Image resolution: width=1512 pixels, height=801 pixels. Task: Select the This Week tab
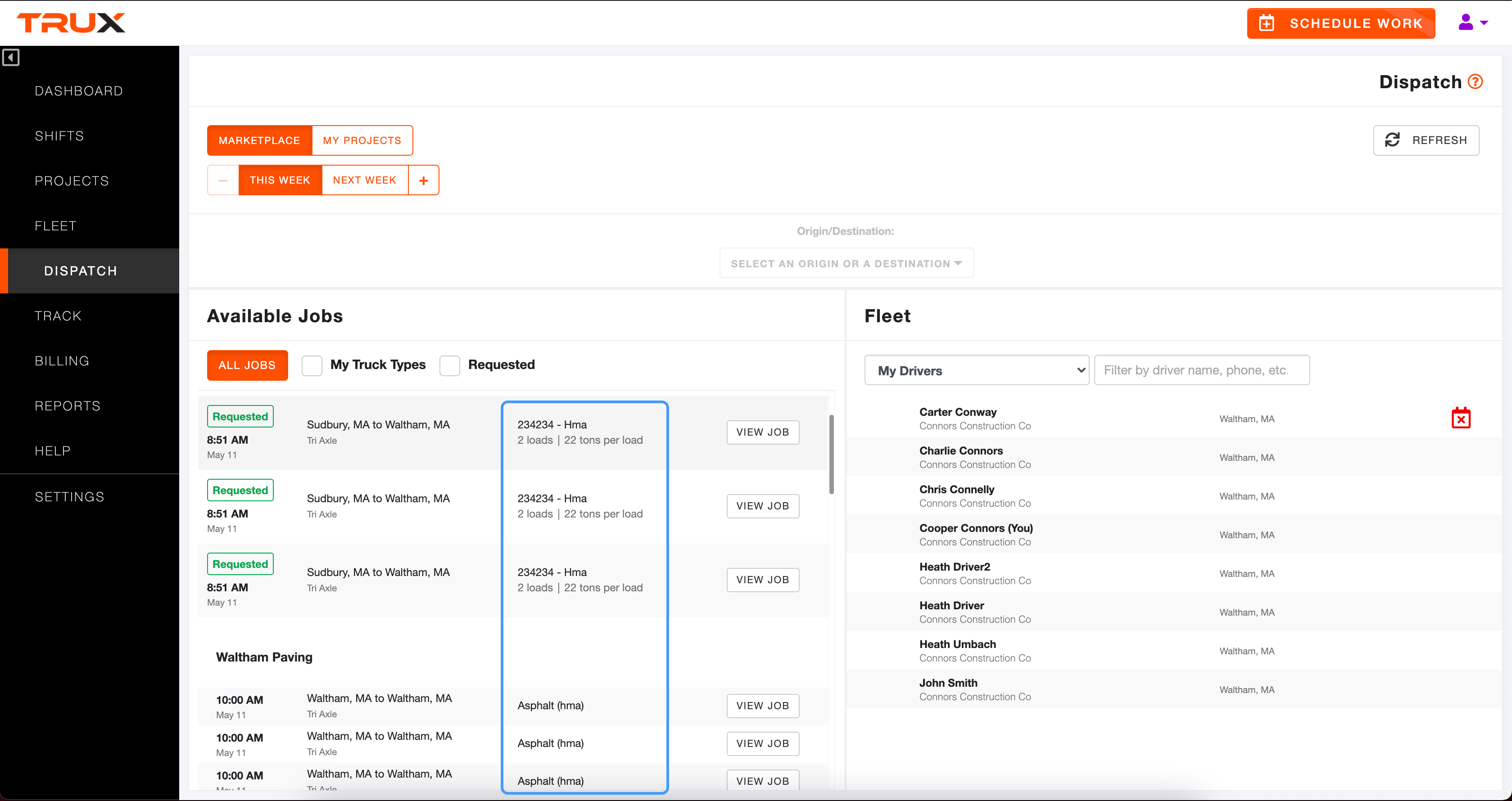(x=280, y=180)
